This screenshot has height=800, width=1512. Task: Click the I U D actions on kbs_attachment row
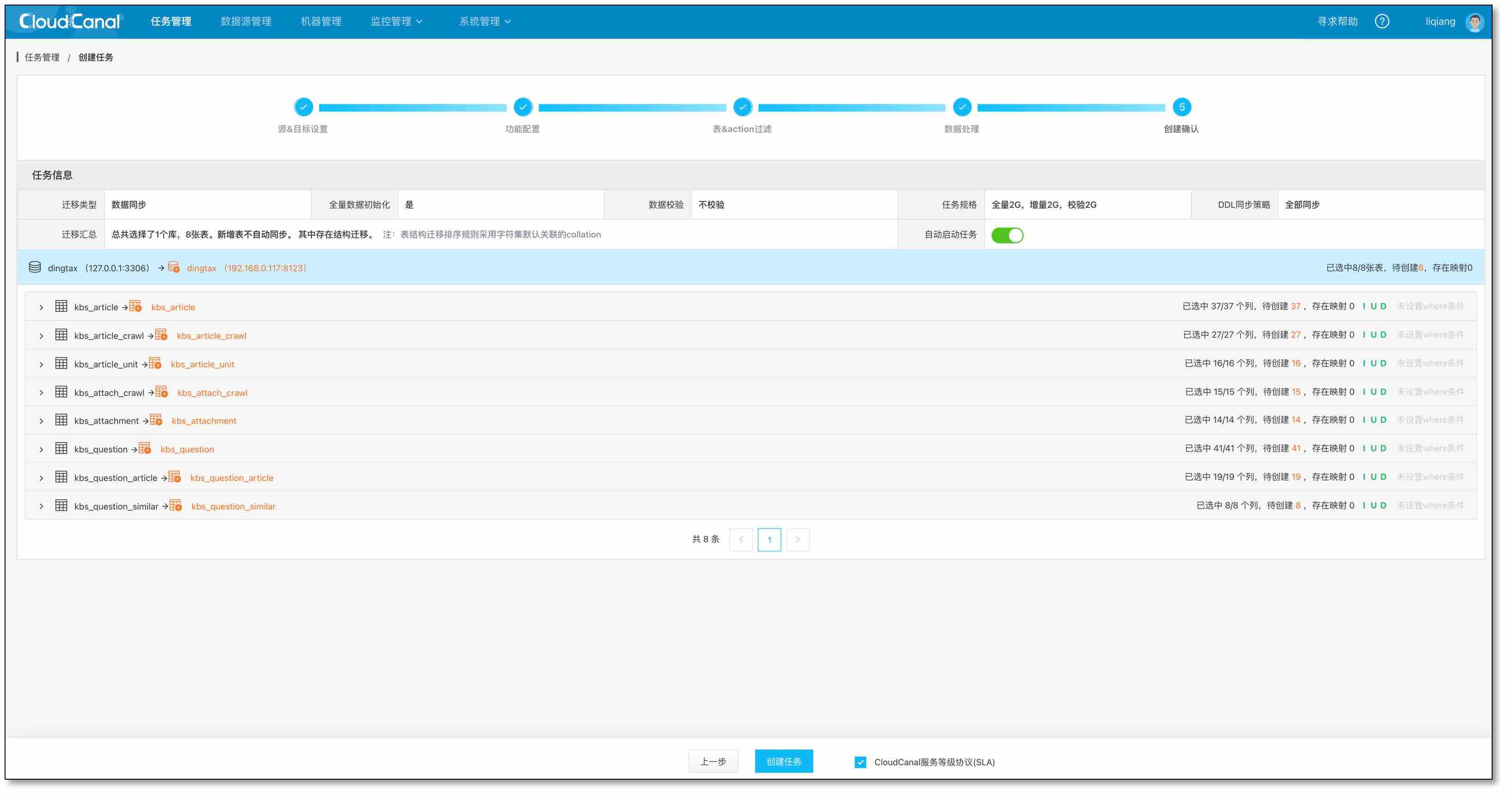coord(1375,420)
